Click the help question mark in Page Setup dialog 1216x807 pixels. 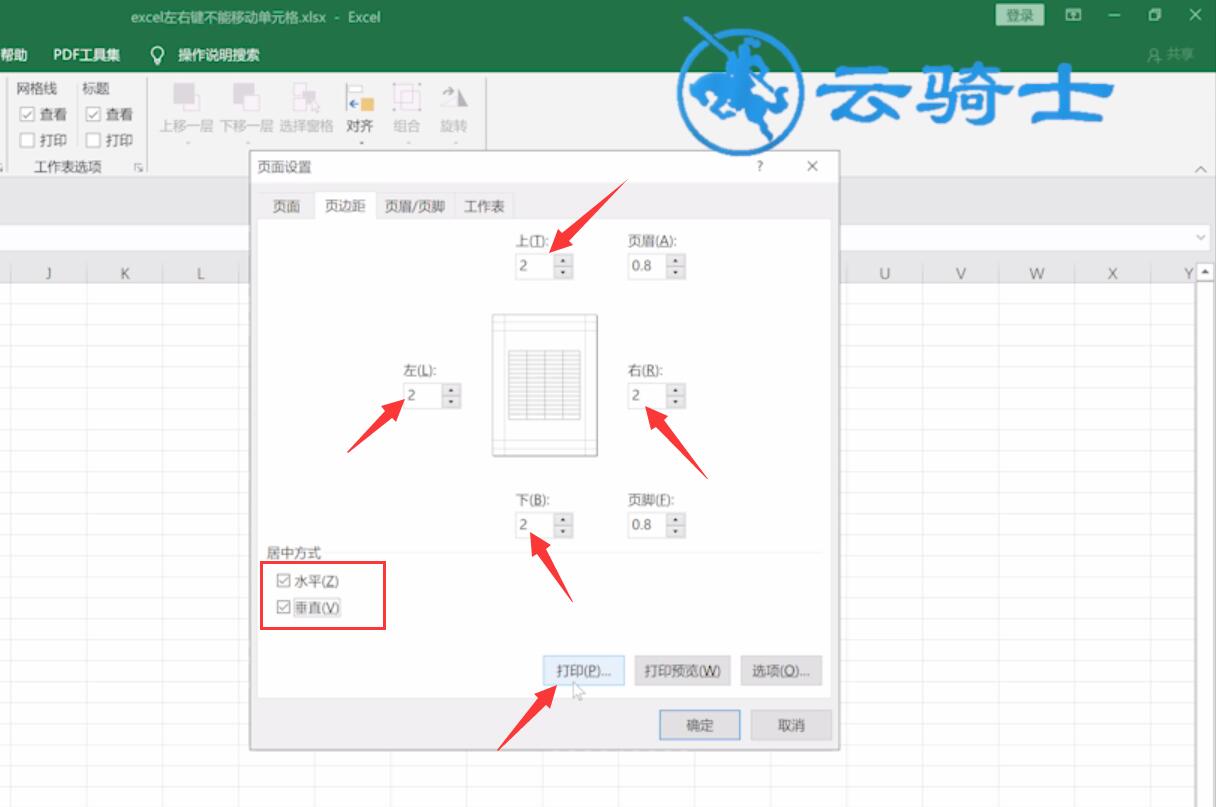pos(760,166)
